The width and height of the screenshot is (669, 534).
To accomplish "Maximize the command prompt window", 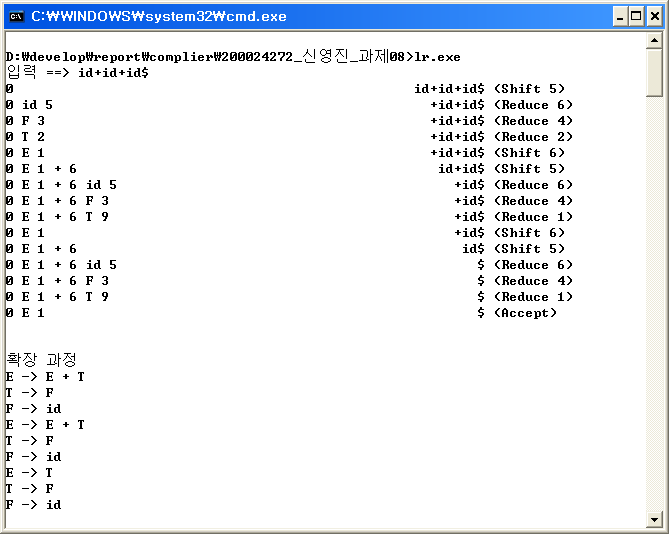I will [633, 16].
